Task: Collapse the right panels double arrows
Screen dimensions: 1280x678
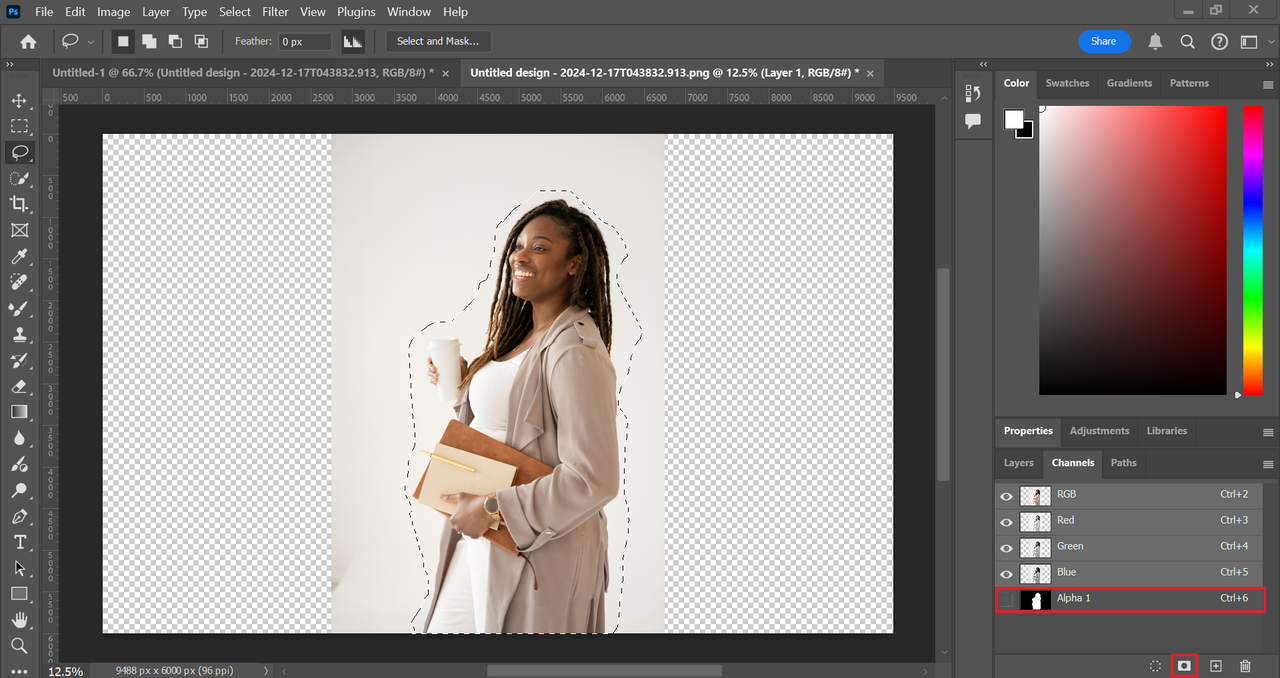Action: 1270,64
